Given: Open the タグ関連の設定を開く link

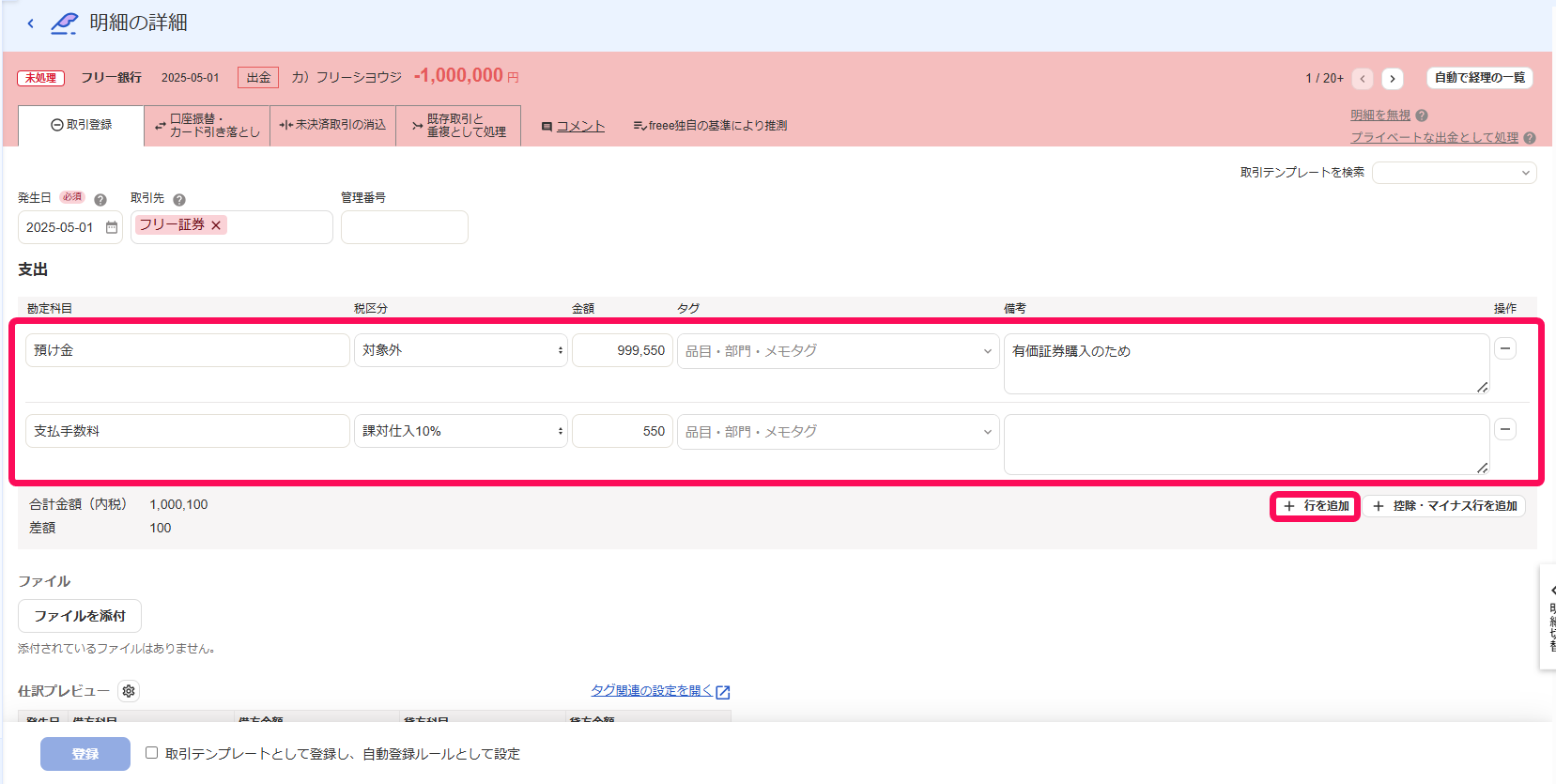Looking at the screenshot, I should 660,691.
